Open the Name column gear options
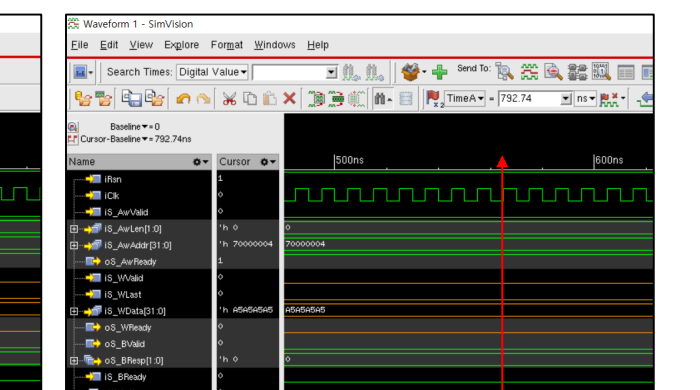 pos(200,162)
